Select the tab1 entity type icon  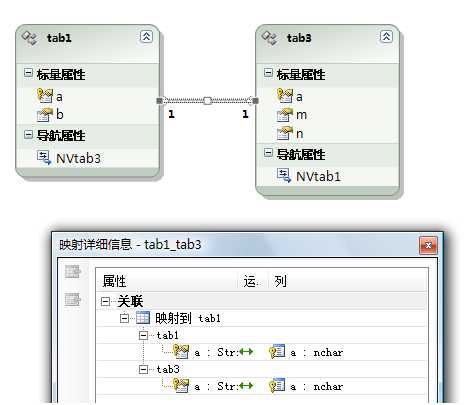(x=29, y=38)
